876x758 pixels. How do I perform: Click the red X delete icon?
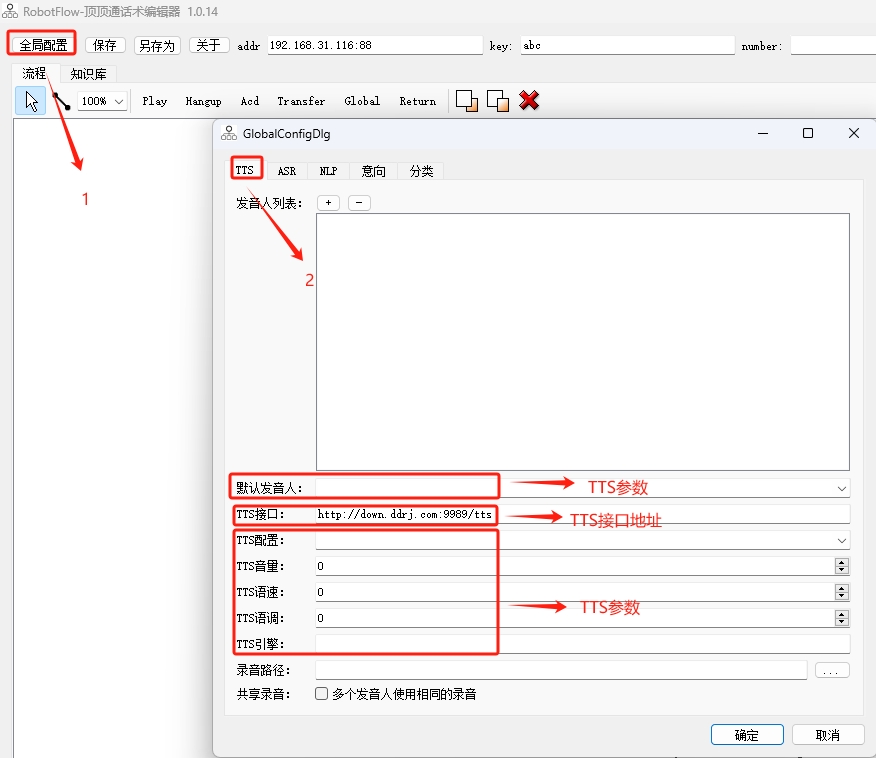pos(528,100)
